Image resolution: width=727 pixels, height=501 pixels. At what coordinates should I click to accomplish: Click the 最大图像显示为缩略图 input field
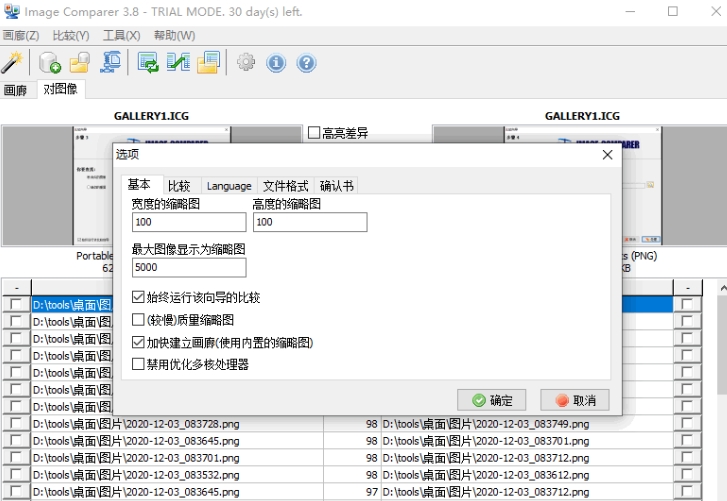coord(188,268)
